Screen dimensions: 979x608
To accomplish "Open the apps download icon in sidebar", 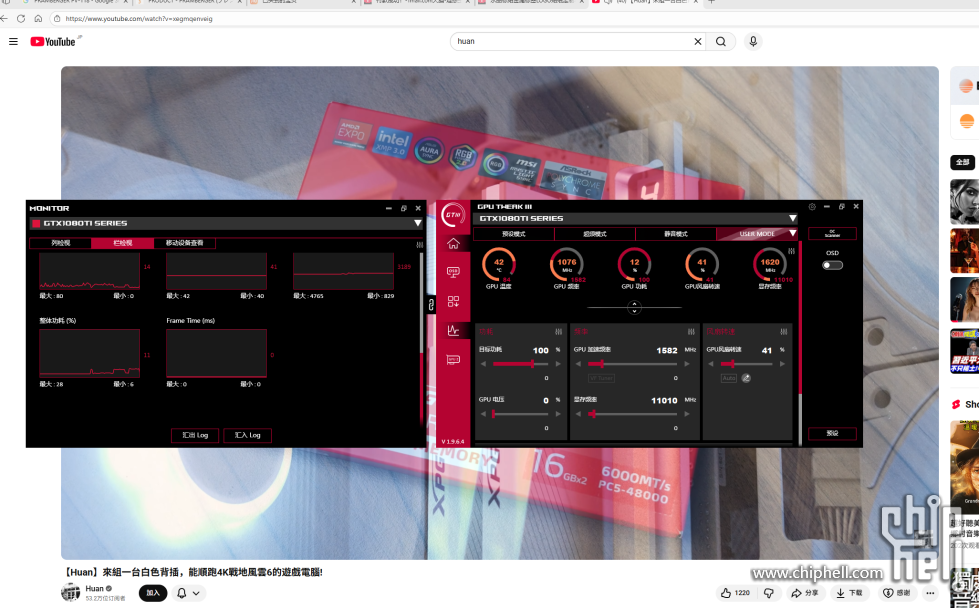I will pyautogui.click(x=453, y=301).
